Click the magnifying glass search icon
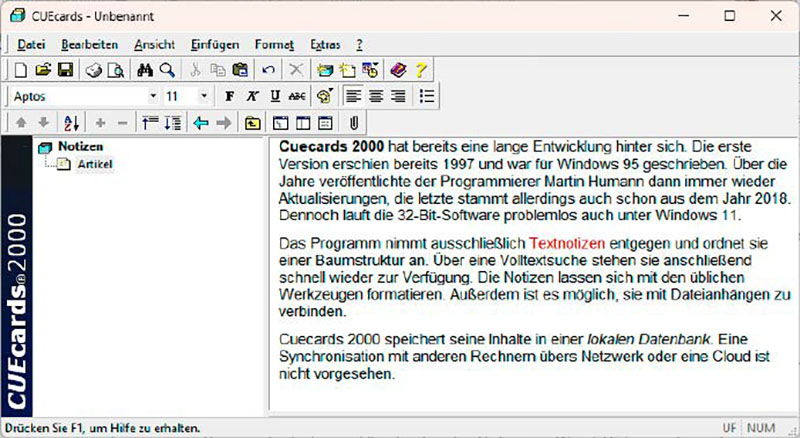The image size is (800, 438). click(167, 70)
